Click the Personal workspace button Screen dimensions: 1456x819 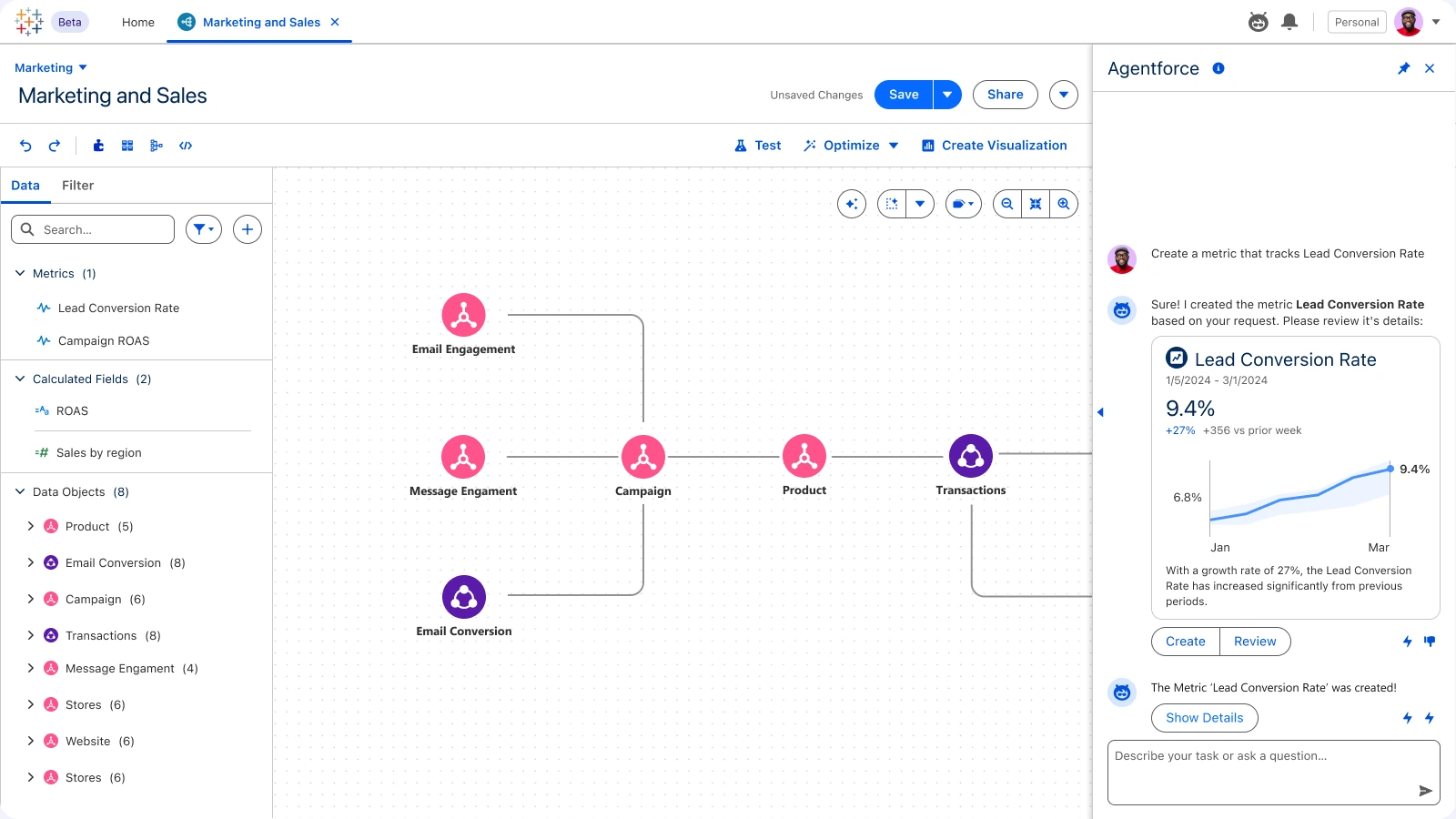pos(1357,22)
